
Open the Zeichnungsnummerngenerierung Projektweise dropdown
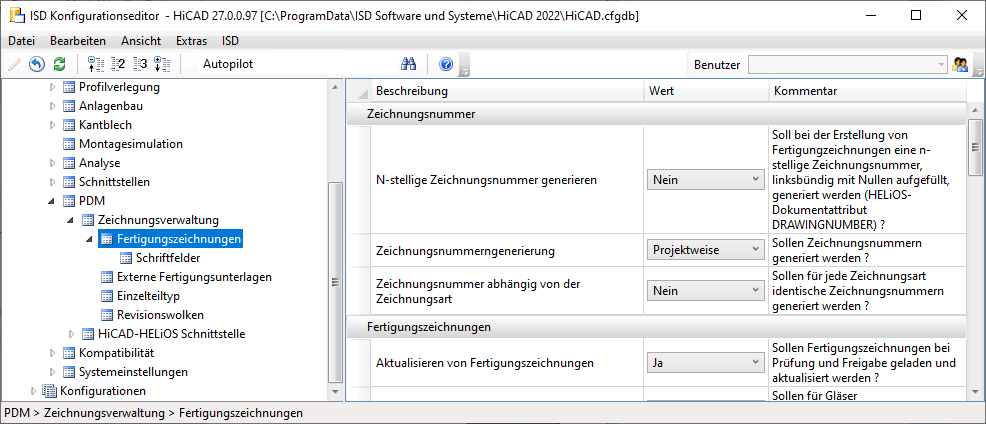[x=705, y=250]
